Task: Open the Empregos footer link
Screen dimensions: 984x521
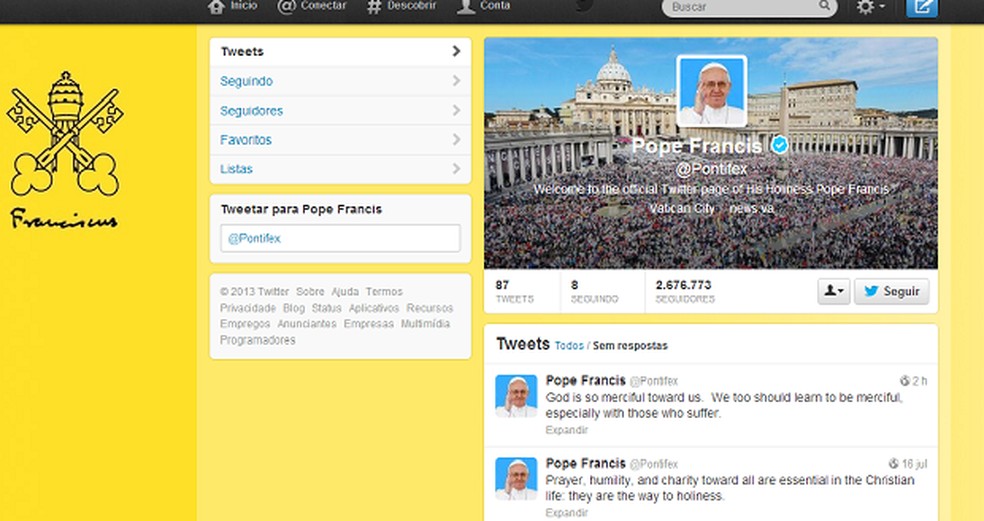Action: 245,324
